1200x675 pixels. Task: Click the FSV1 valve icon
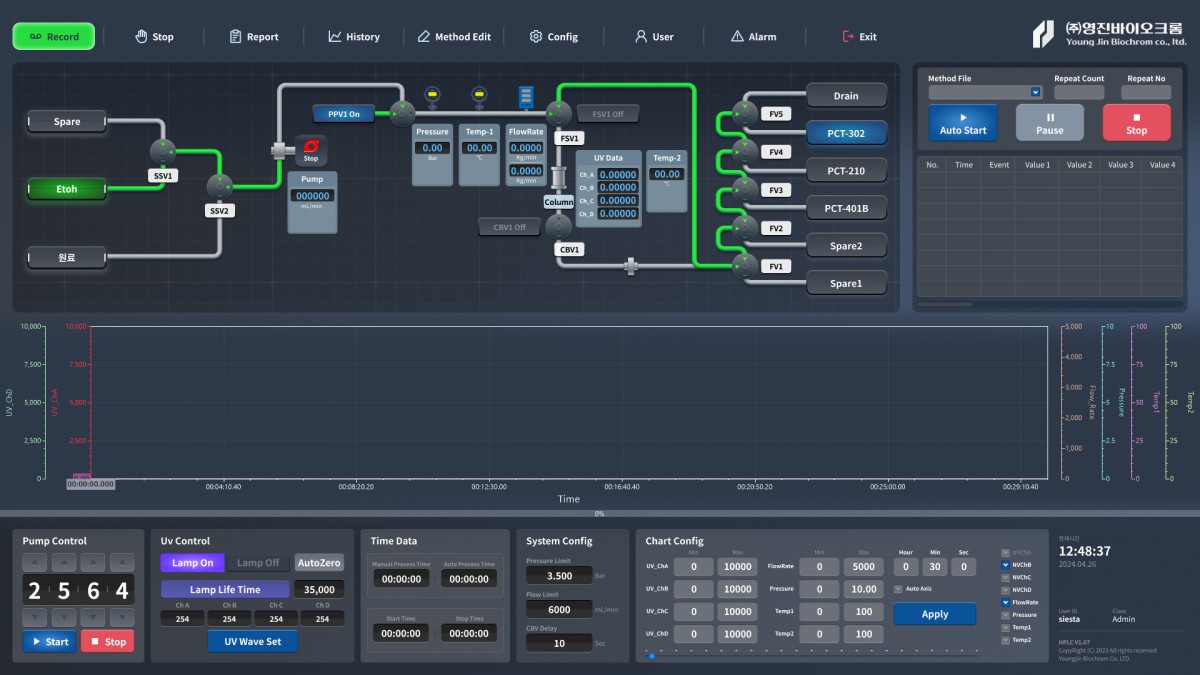pos(557,113)
